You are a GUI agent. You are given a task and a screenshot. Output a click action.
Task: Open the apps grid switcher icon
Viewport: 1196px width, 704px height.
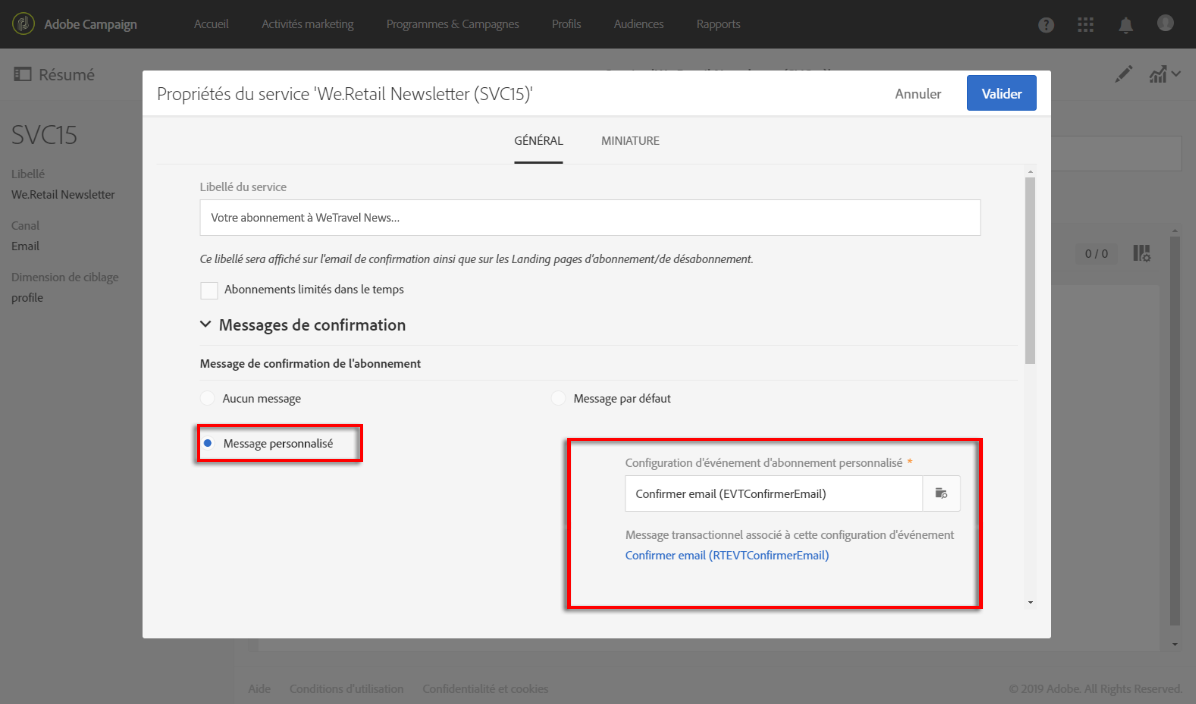point(1085,24)
